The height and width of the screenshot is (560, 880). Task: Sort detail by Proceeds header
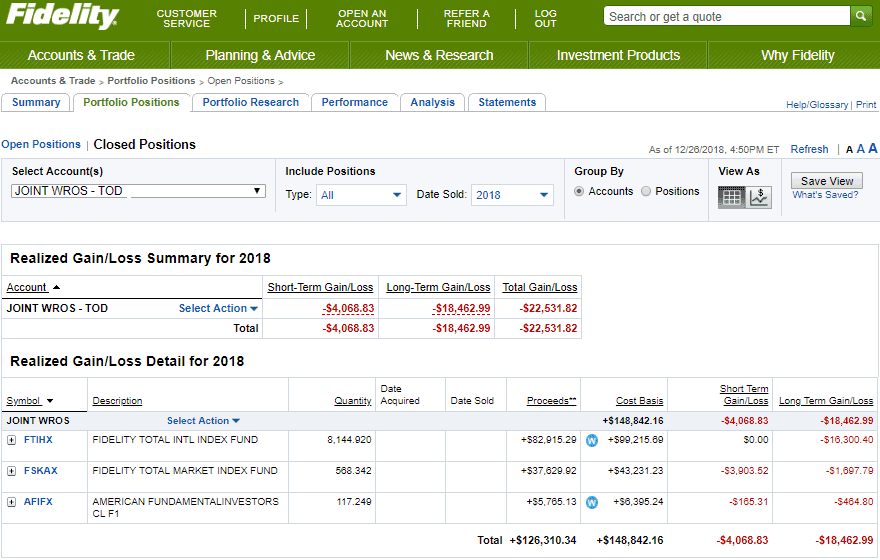click(552, 401)
